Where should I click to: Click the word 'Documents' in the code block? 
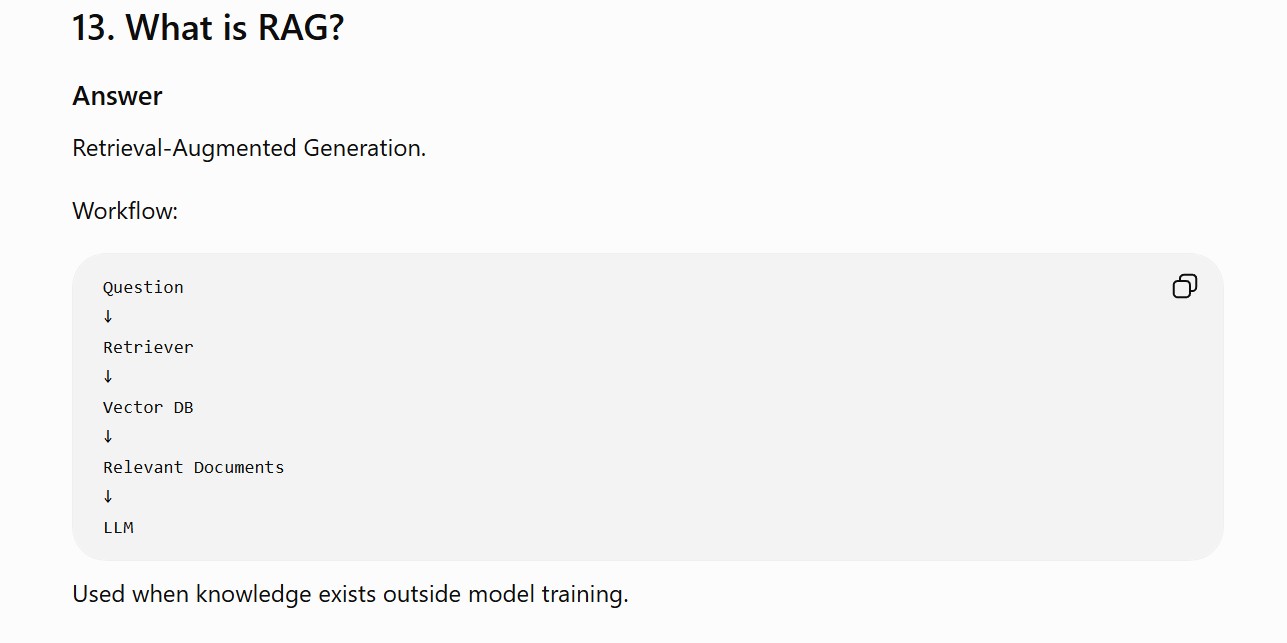tap(239, 467)
